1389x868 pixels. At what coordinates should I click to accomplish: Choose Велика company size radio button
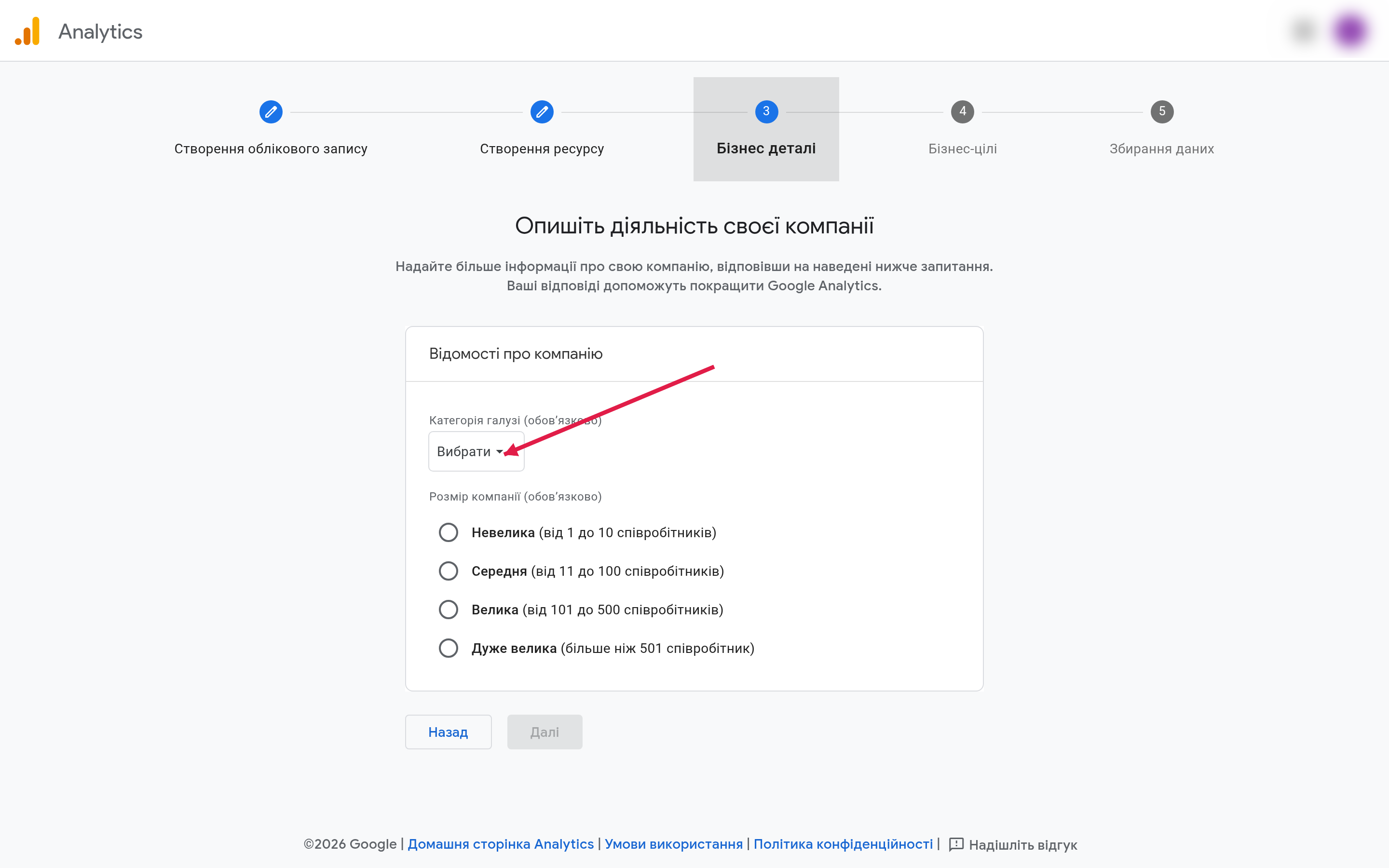[x=448, y=609]
